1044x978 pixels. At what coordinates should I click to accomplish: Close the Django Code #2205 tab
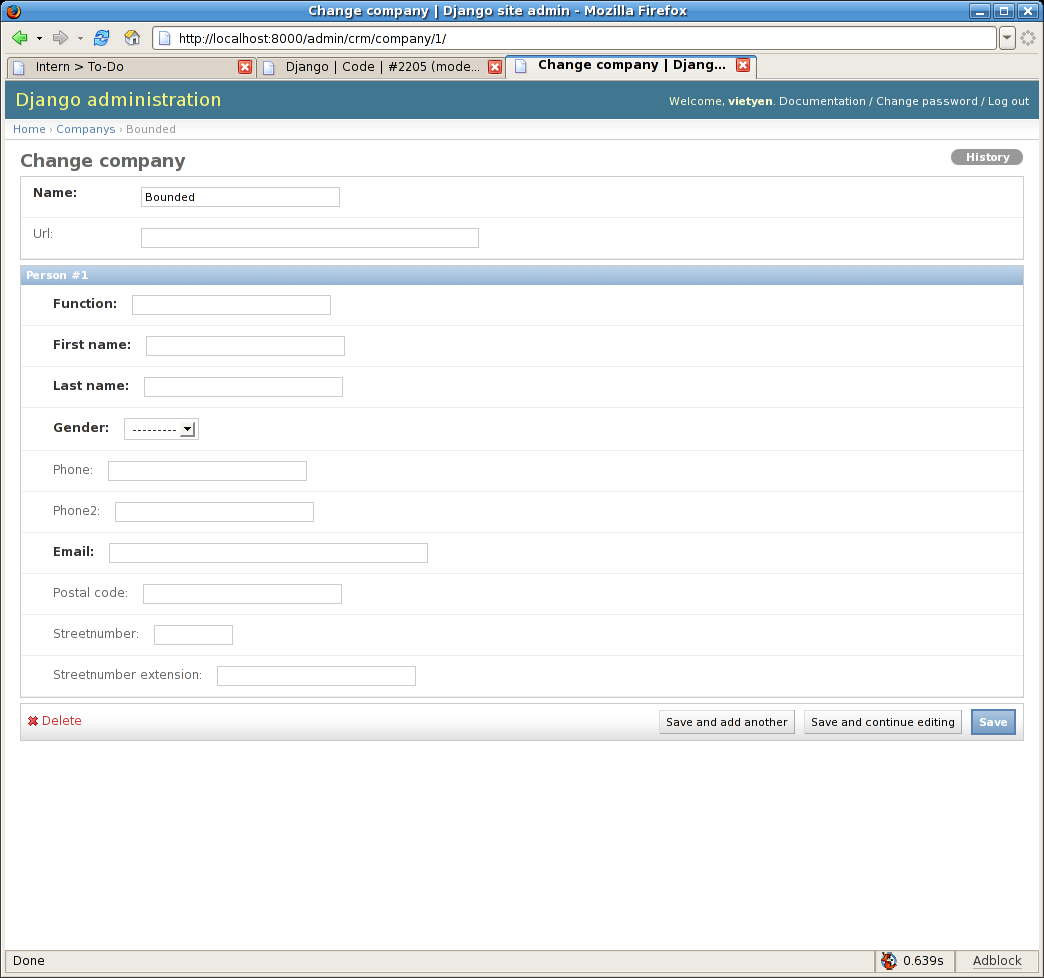pyautogui.click(x=495, y=67)
